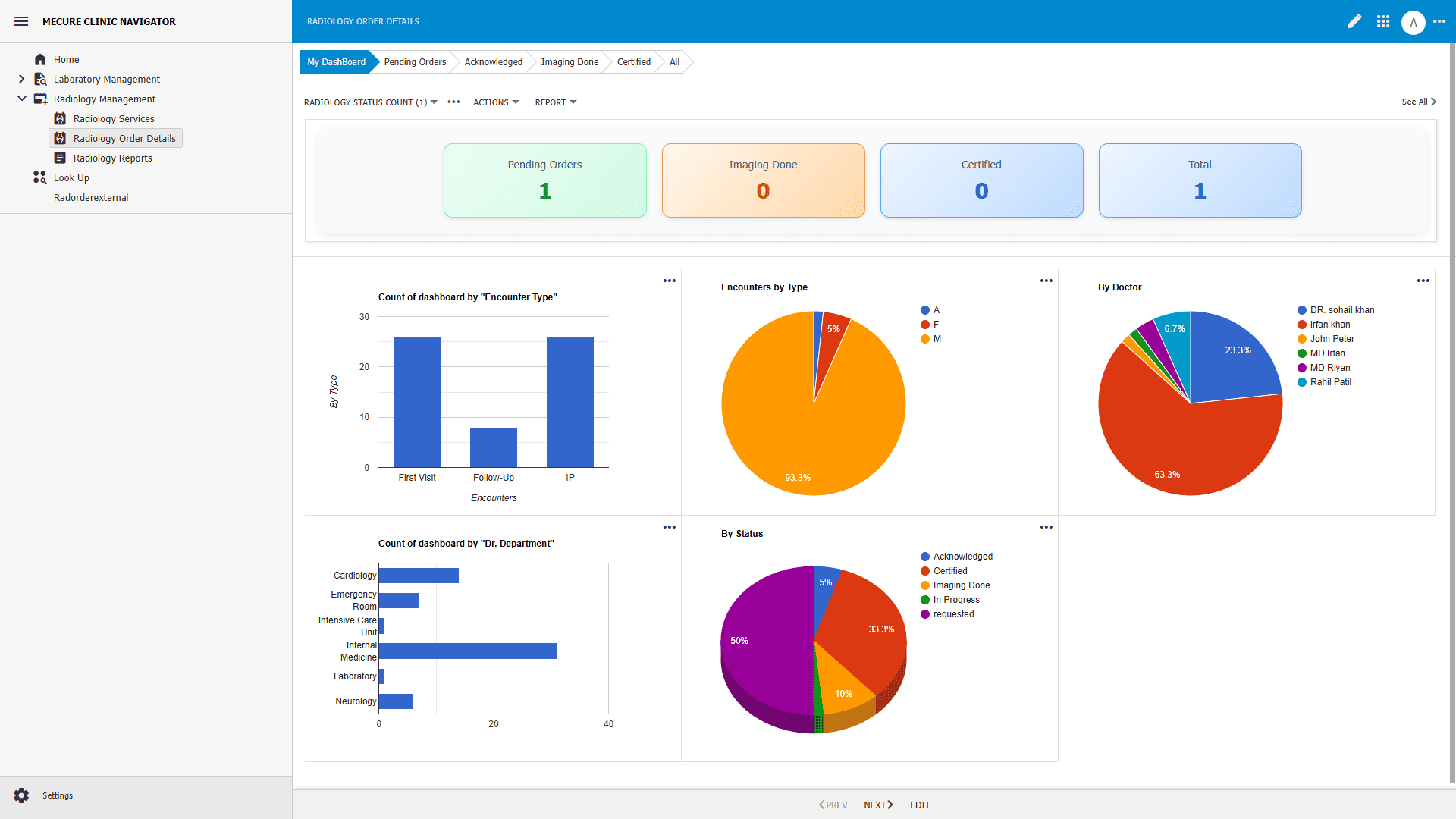The height and width of the screenshot is (819, 1456).
Task: Select the Certified status count card
Action: [x=981, y=180]
